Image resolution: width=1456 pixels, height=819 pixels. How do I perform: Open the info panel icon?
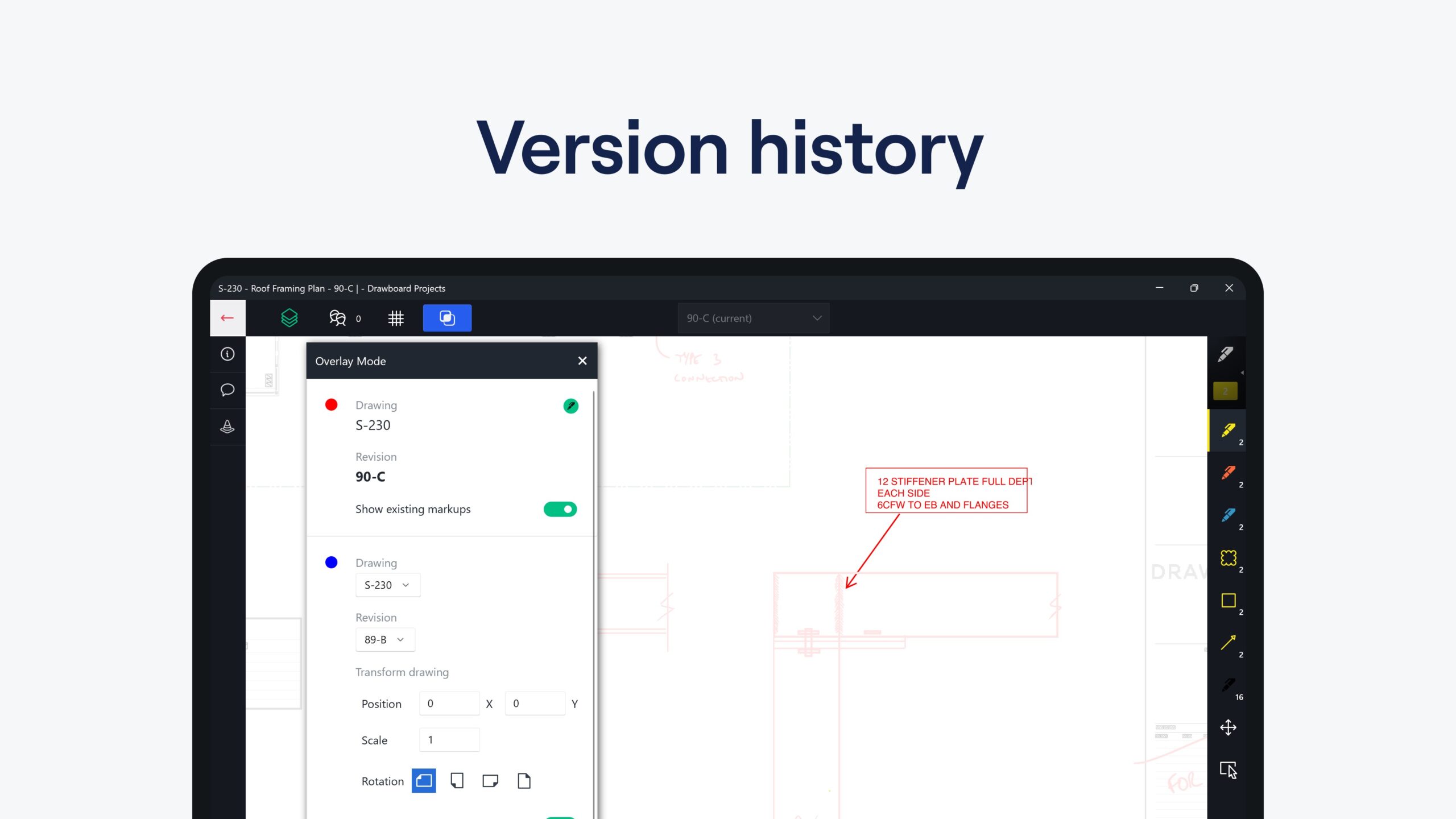pos(227,354)
